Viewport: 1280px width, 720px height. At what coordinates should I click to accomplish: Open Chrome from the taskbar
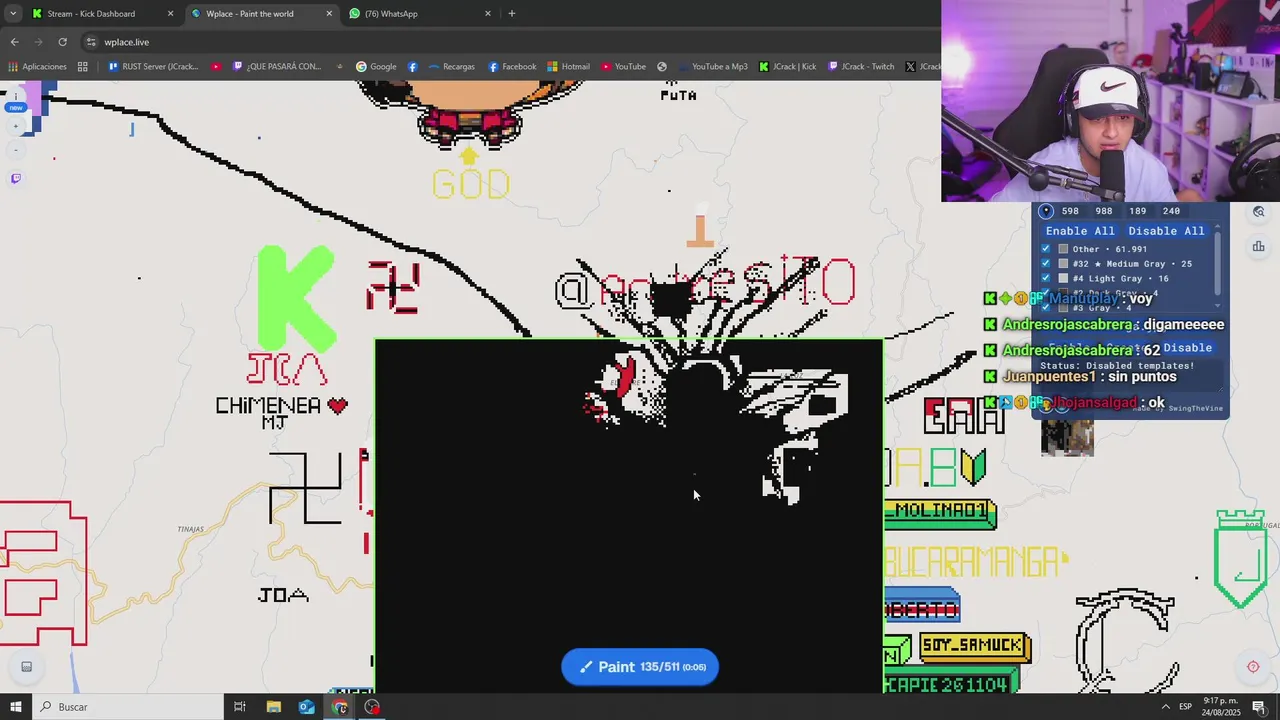[x=340, y=707]
